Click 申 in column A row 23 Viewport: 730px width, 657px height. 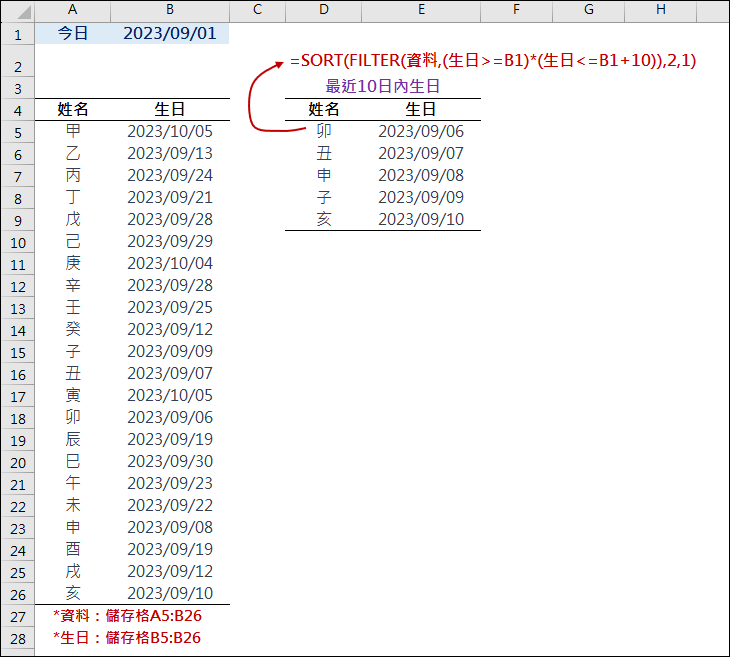73,527
